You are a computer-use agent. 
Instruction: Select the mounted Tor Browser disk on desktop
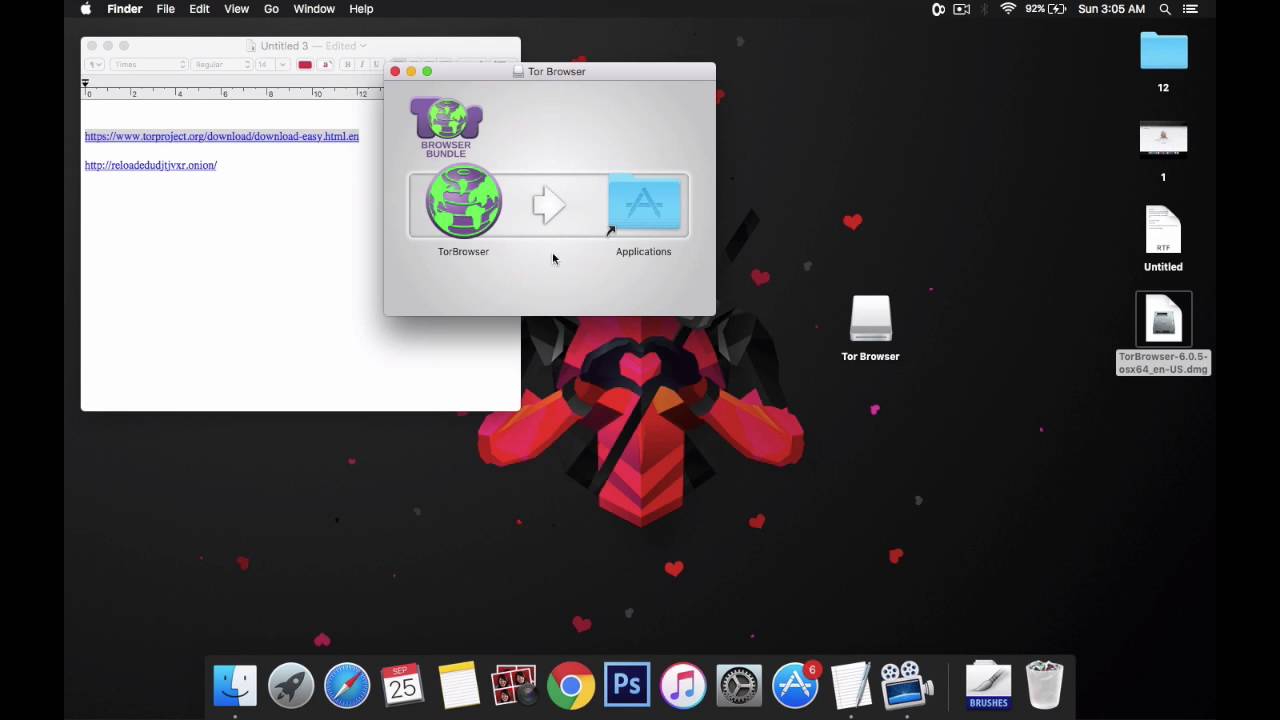tap(870, 320)
